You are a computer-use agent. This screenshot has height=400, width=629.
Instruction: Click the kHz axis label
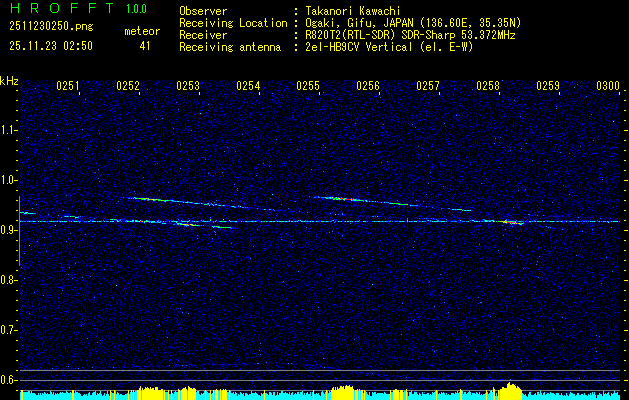(9, 81)
